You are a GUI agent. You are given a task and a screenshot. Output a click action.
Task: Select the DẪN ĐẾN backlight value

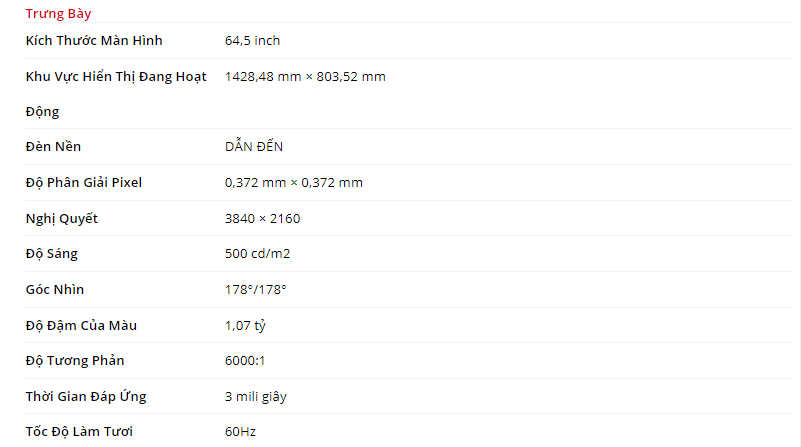coord(254,147)
